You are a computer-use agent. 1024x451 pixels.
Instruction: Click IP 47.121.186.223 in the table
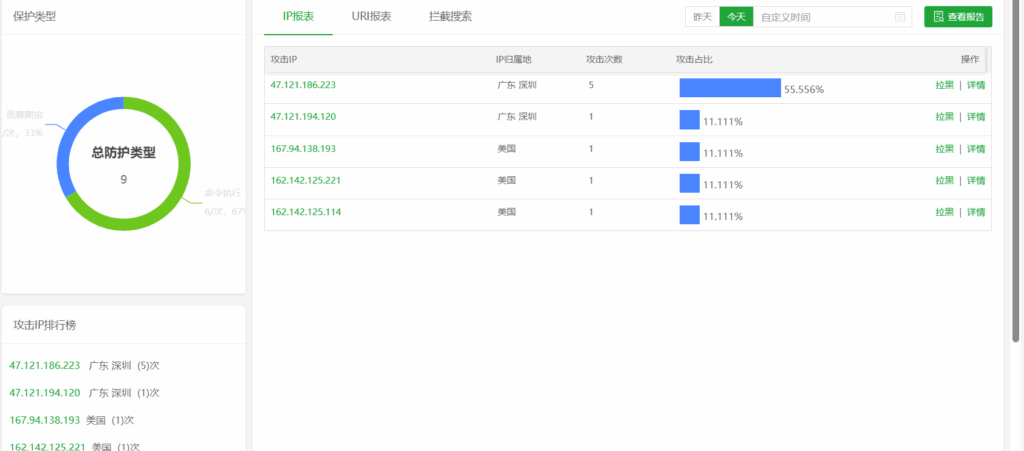pyautogui.click(x=303, y=85)
